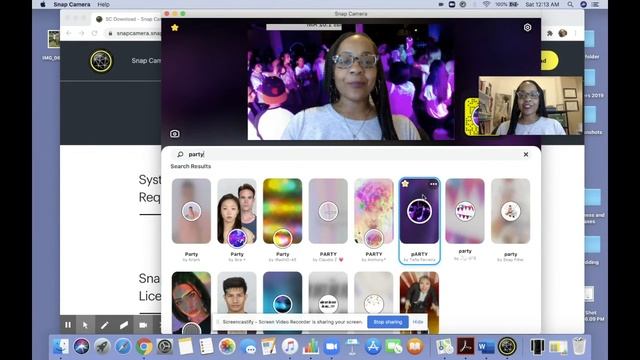Open App Store from the Dock
Screen dimensions: 640x360
[x=373, y=347]
